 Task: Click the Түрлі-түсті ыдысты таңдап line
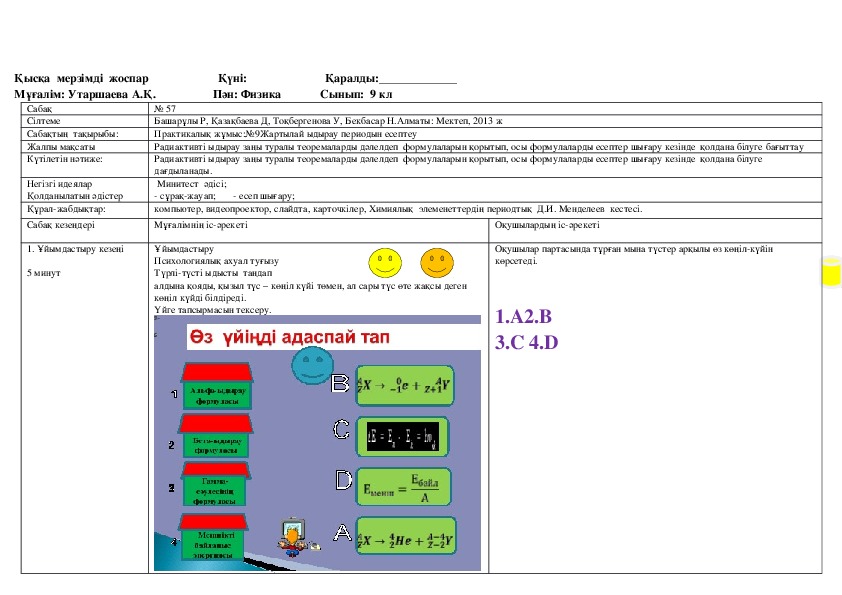[213, 273]
